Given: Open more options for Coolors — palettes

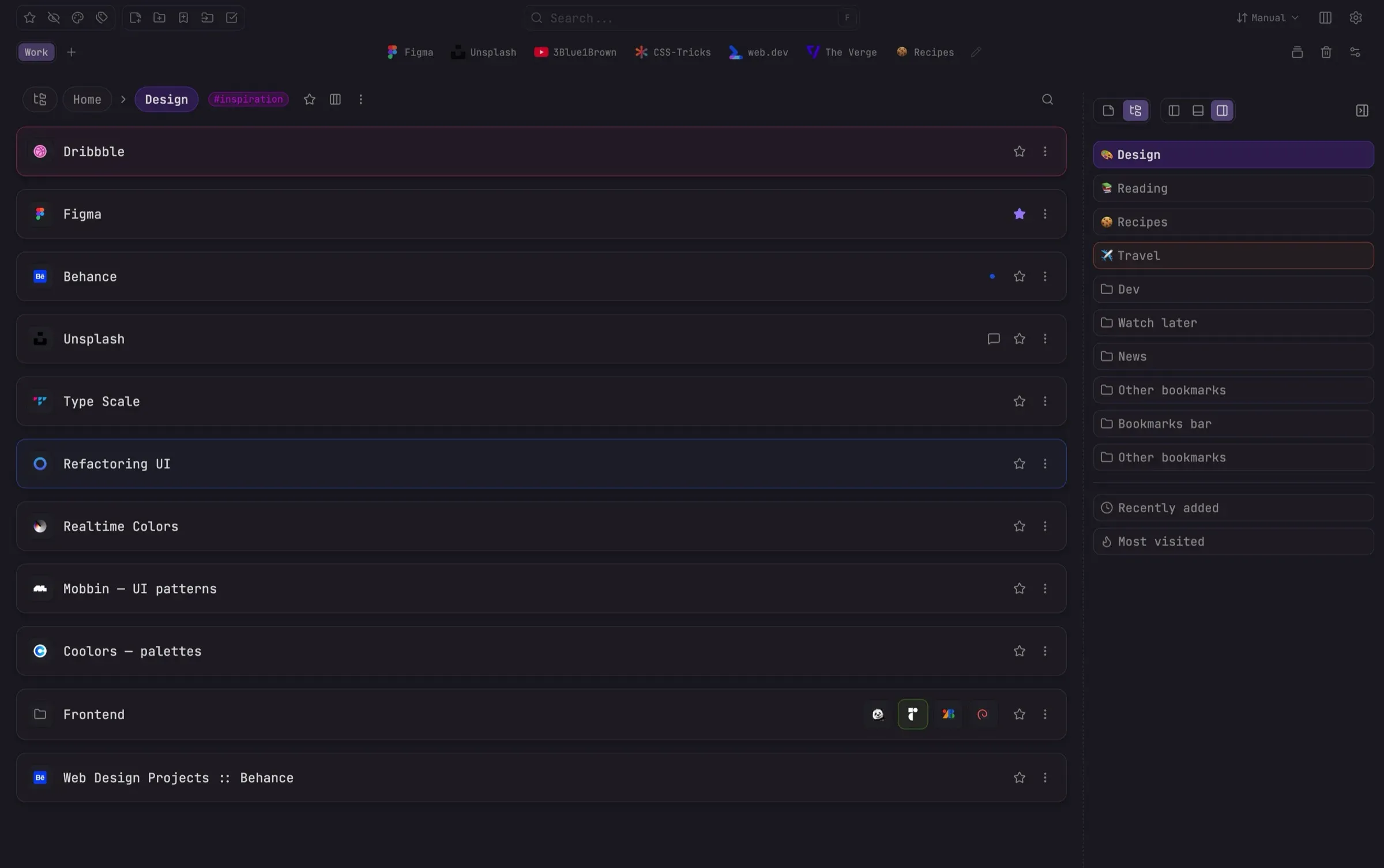Looking at the screenshot, I should [x=1045, y=651].
